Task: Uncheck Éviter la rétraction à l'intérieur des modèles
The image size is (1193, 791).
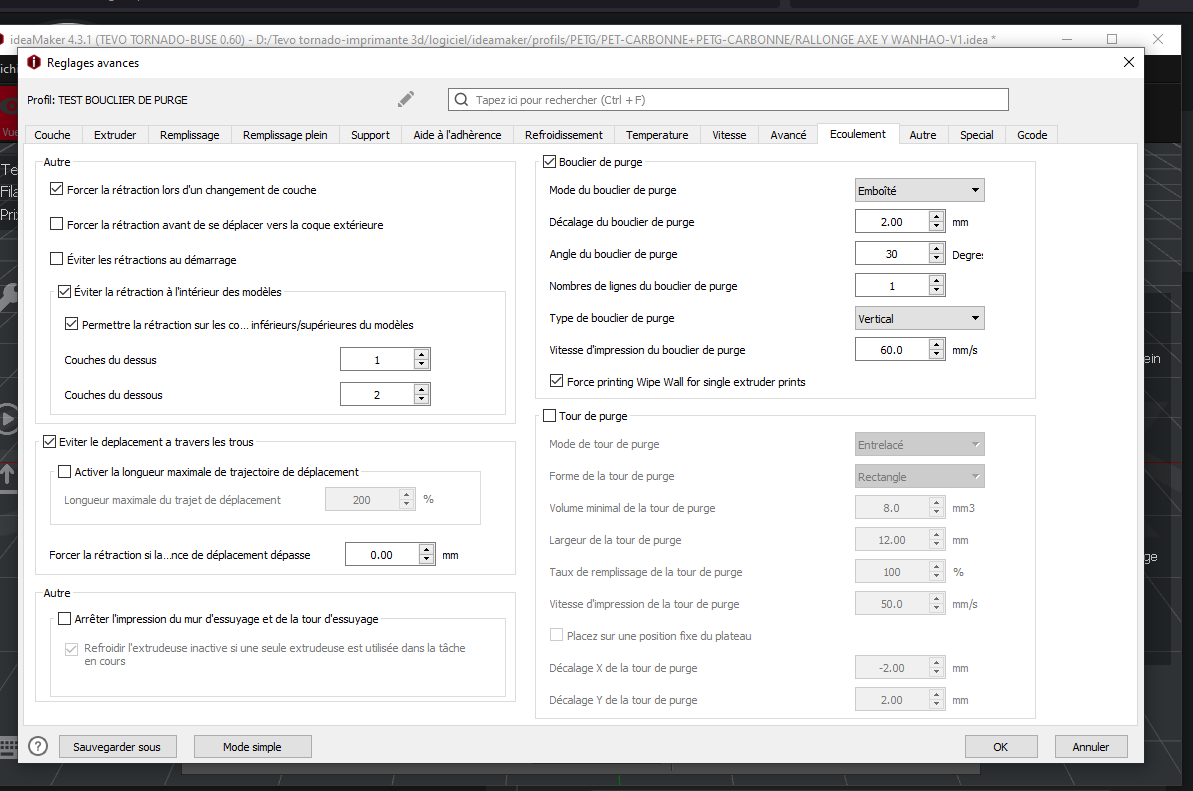Action: [65, 291]
